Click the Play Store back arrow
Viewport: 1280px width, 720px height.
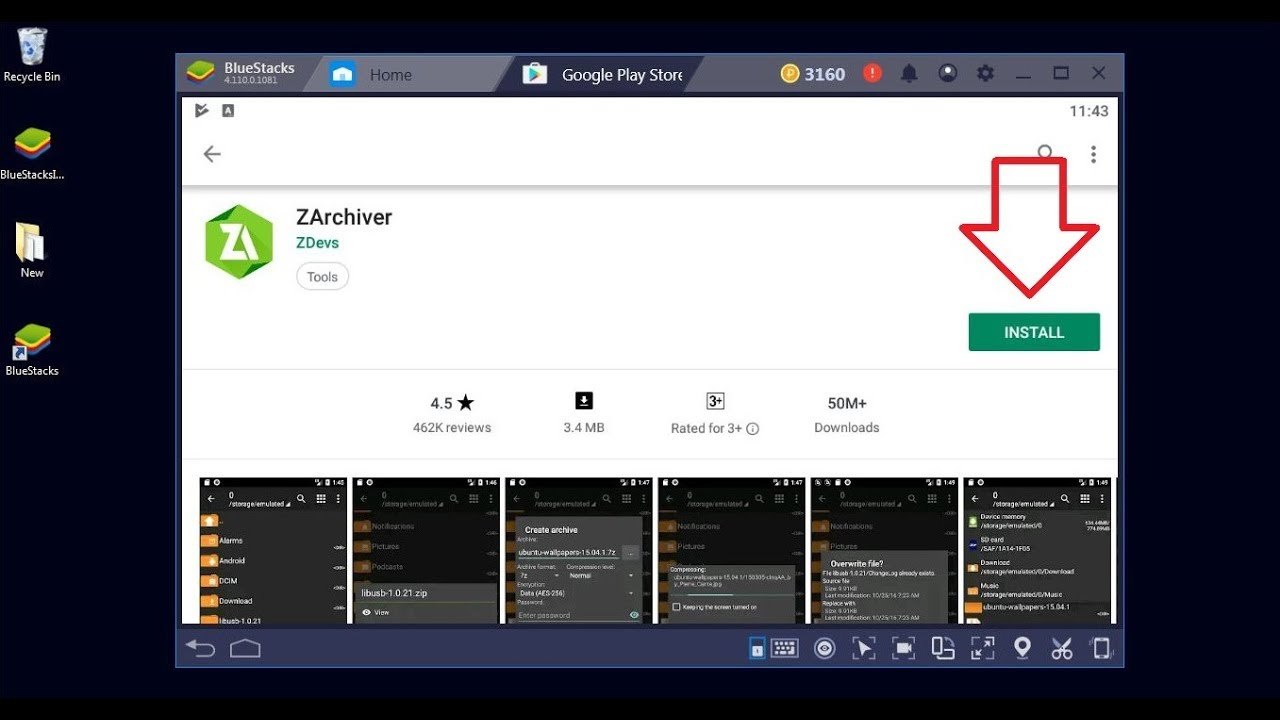(x=211, y=154)
